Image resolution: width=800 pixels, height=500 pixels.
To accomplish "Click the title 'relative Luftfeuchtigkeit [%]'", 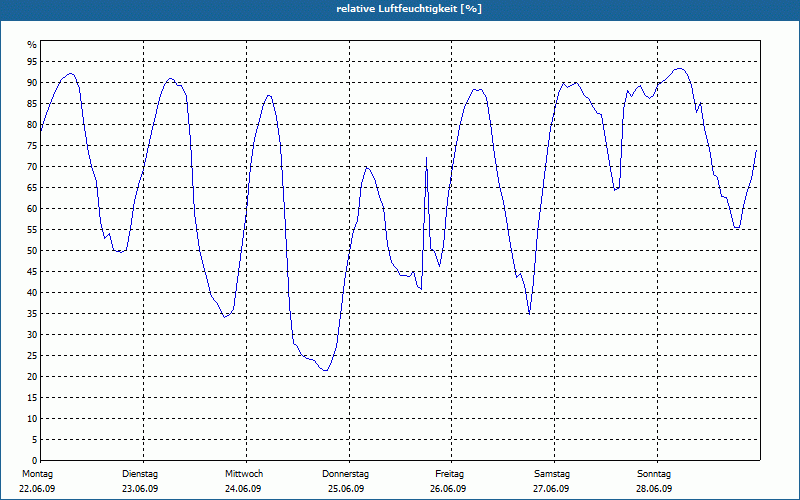I will [409, 9].
